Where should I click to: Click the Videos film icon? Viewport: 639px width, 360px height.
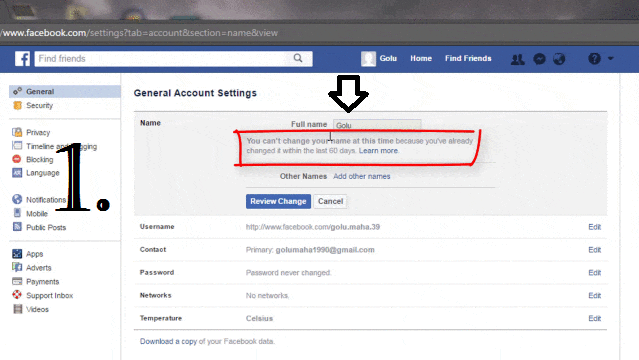(18, 309)
